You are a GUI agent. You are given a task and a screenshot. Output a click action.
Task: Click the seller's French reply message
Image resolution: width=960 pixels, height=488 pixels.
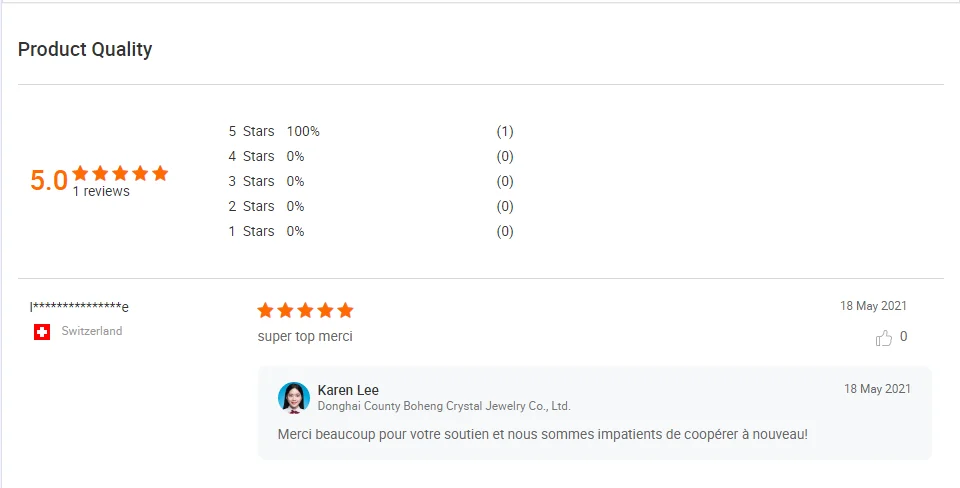(542, 434)
